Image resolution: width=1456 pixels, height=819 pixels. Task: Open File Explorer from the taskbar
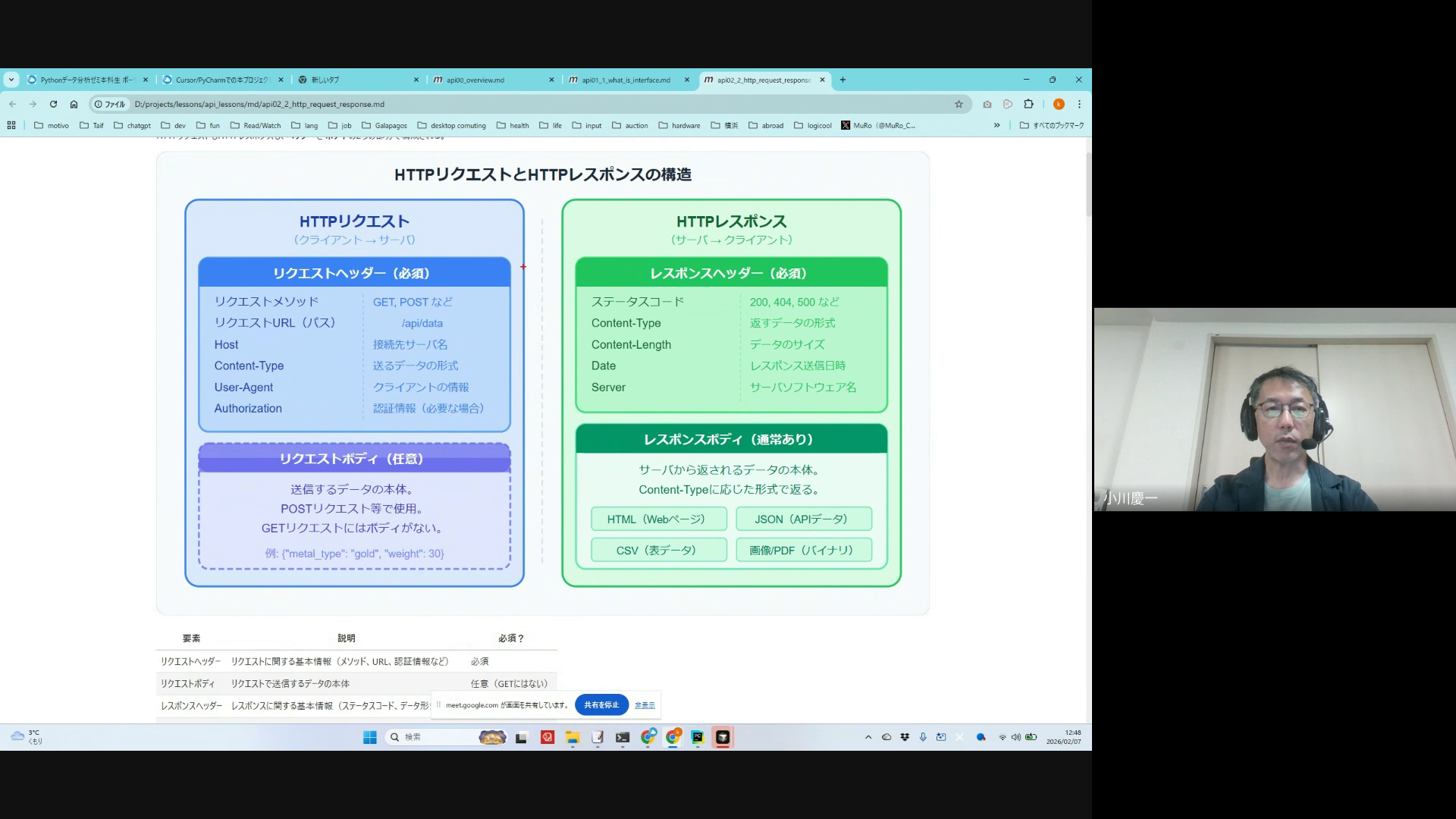(572, 737)
